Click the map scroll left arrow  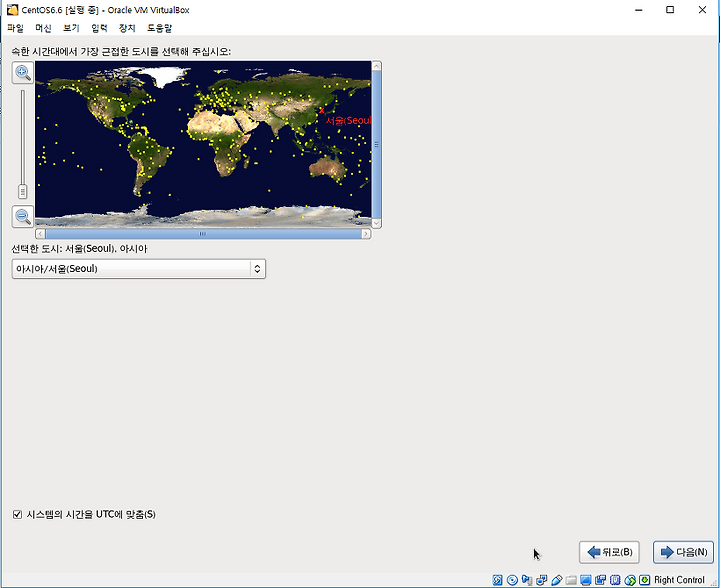(40, 234)
